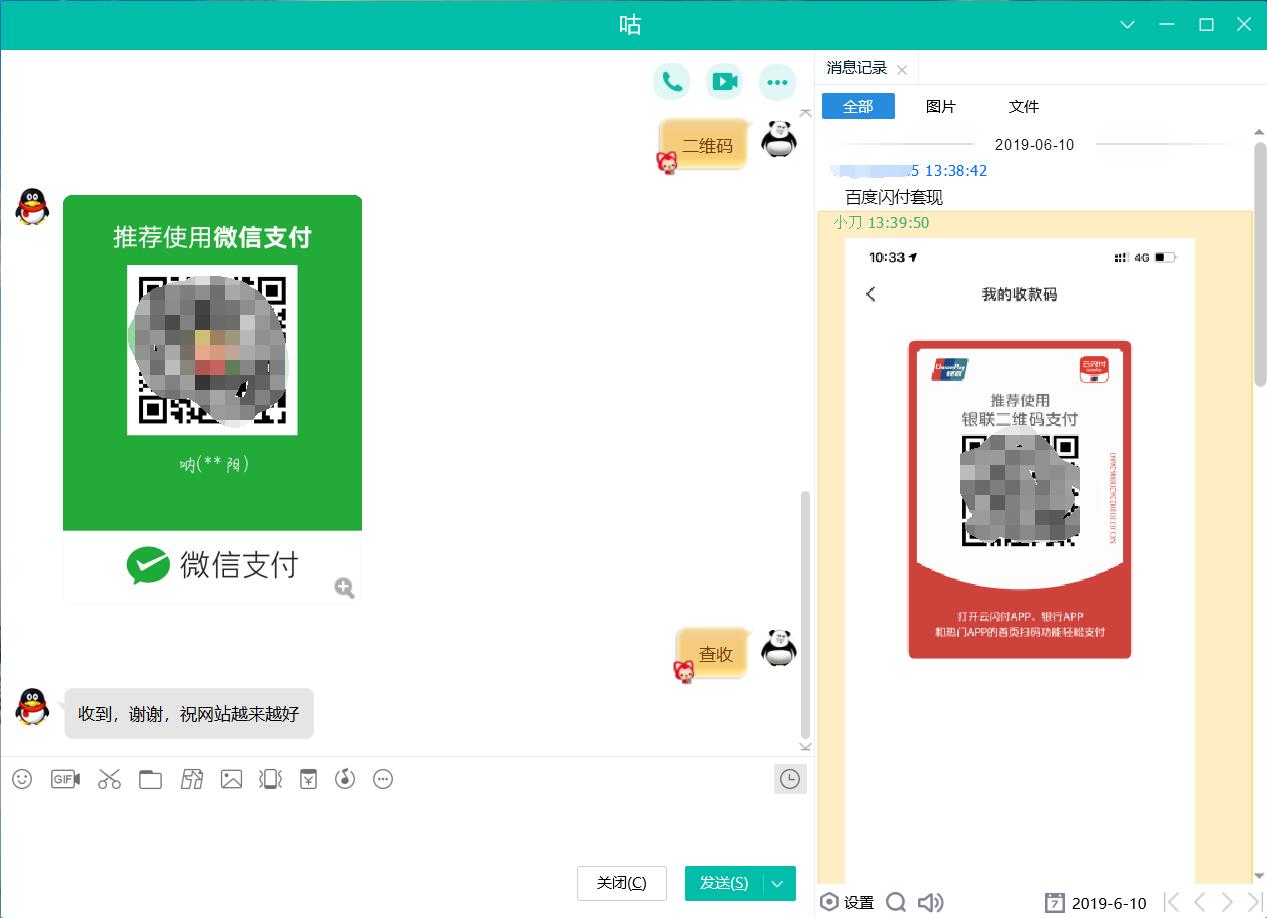Viewport: 1267px width, 918px height.
Task: Click the scroll-up arrow of the chat area
Action: 805,114
